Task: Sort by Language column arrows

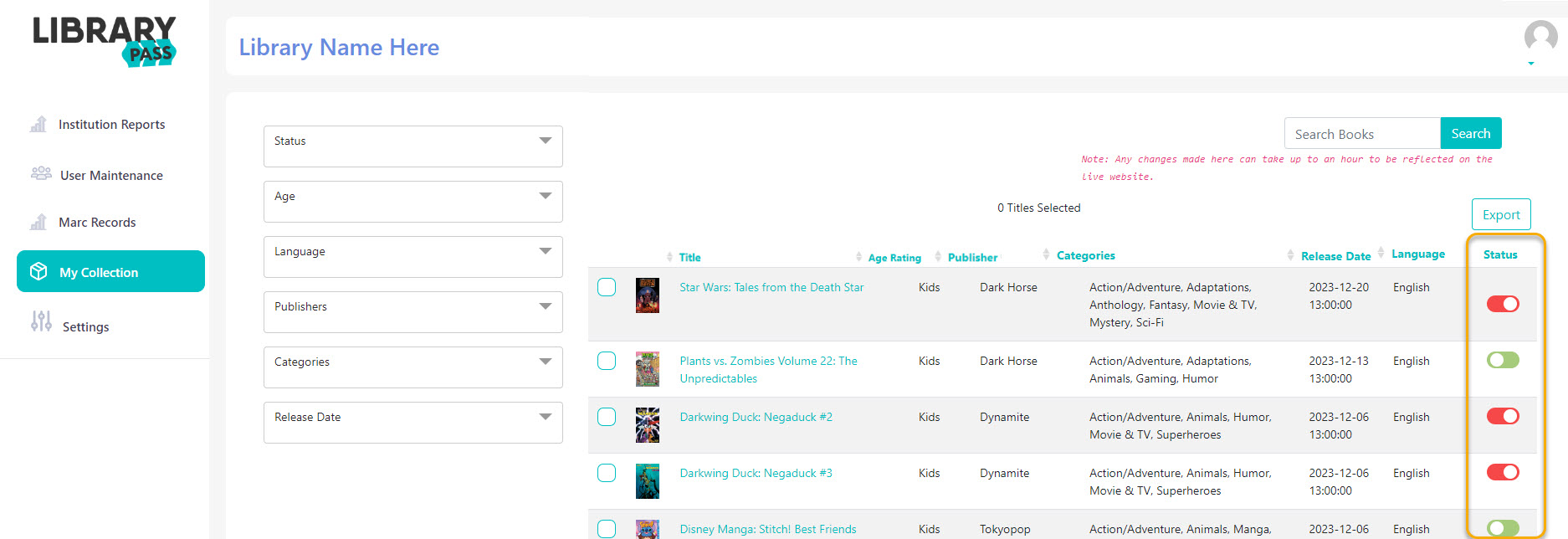Action: [x=1381, y=252]
